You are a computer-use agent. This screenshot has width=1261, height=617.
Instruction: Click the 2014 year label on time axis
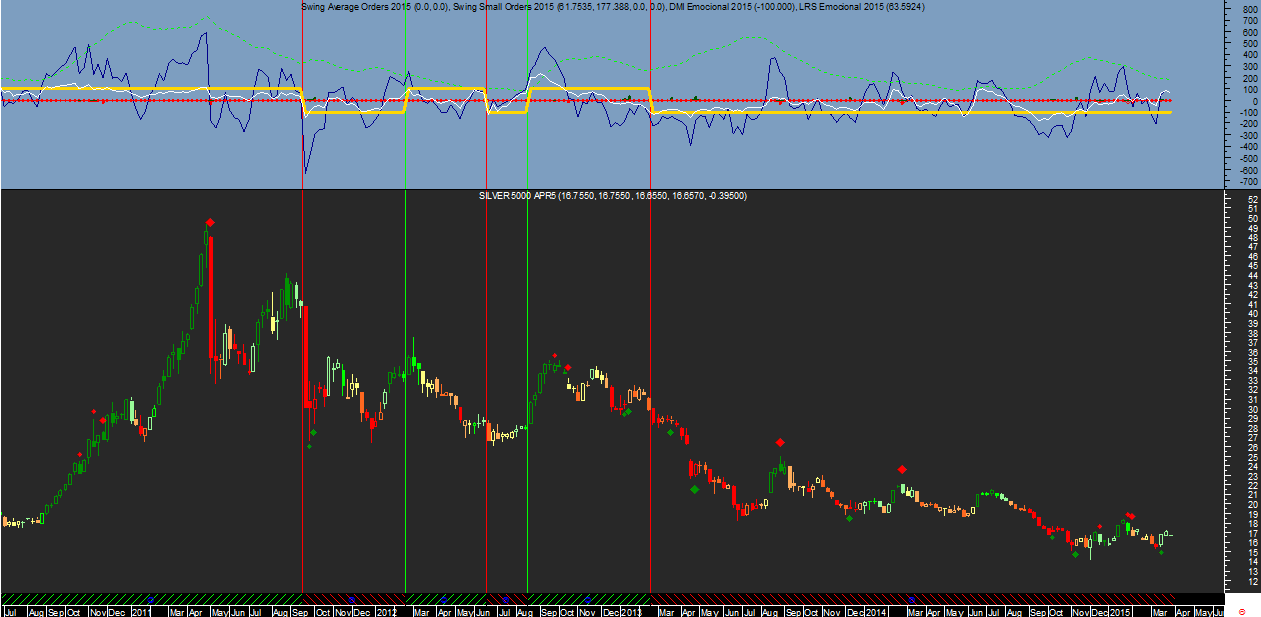pos(876,611)
